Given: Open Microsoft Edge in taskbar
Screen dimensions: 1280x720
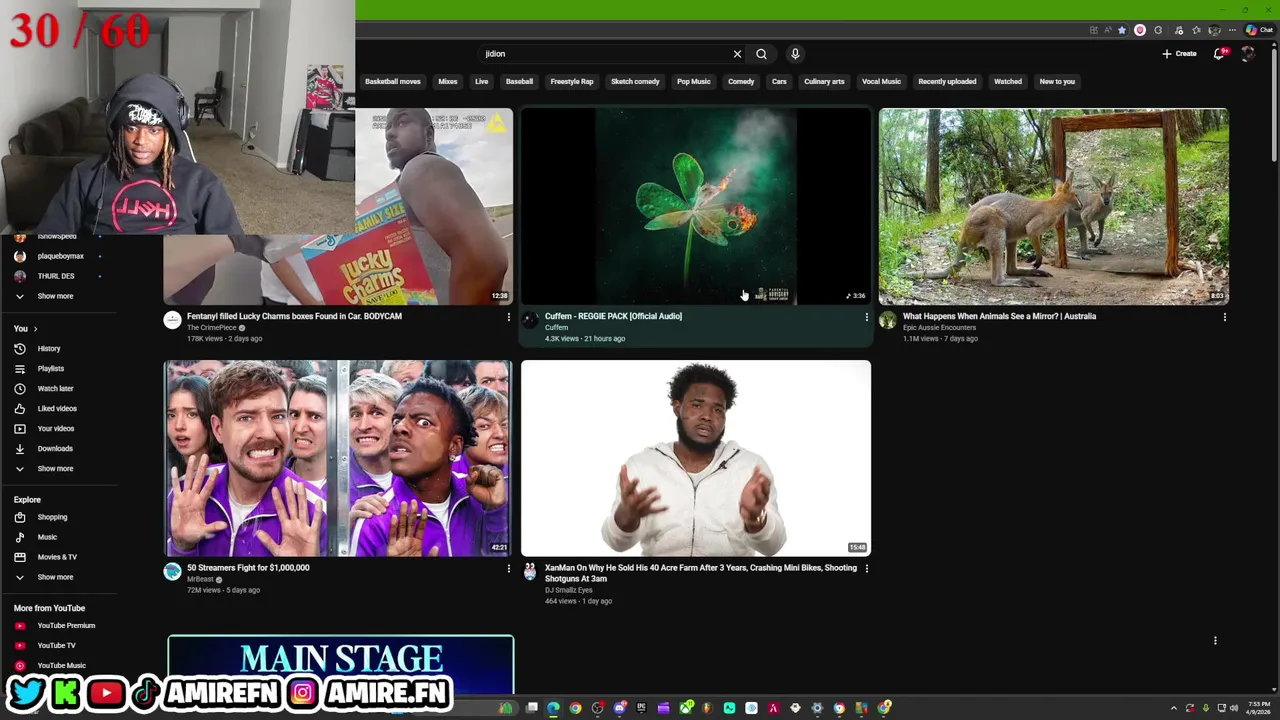Looking at the screenshot, I should (553, 708).
